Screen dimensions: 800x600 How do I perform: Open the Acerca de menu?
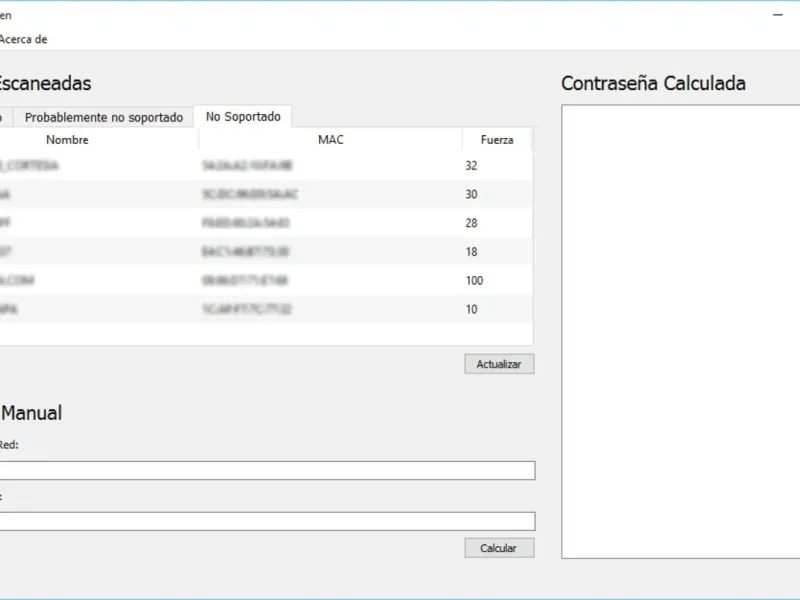[x=23, y=39]
